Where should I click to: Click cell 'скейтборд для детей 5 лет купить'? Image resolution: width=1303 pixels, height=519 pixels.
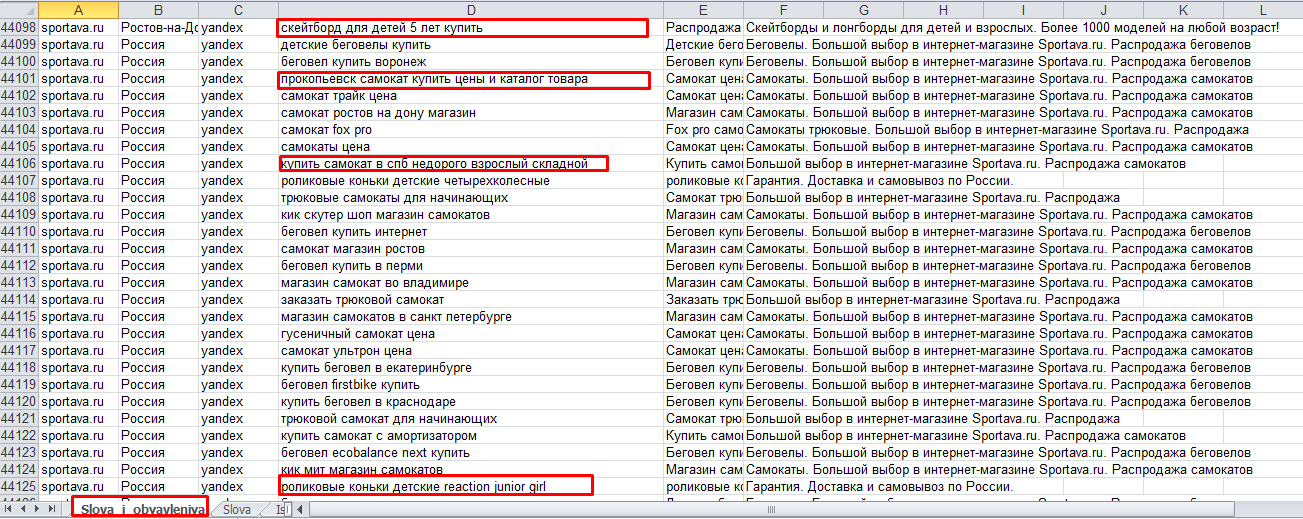(470, 28)
